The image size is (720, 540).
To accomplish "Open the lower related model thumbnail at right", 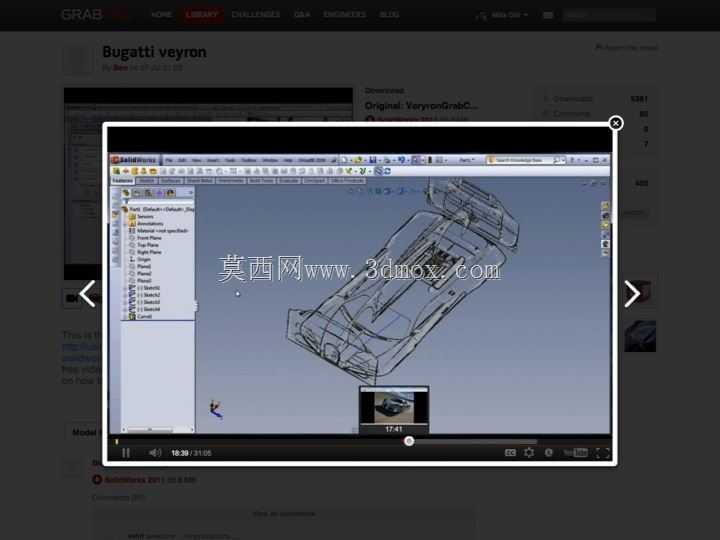I will (640, 336).
